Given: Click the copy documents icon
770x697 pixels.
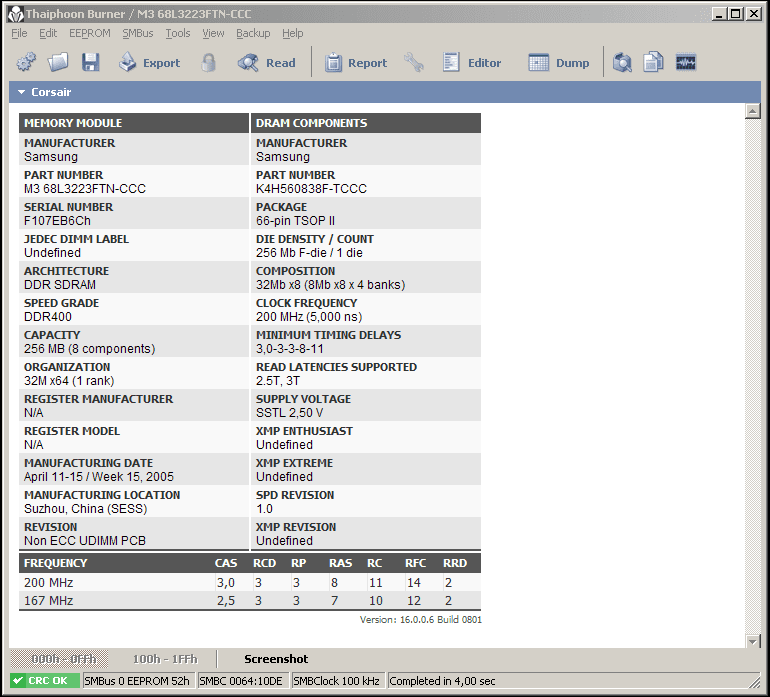Looking at the screenshot, I should (654, 62).
